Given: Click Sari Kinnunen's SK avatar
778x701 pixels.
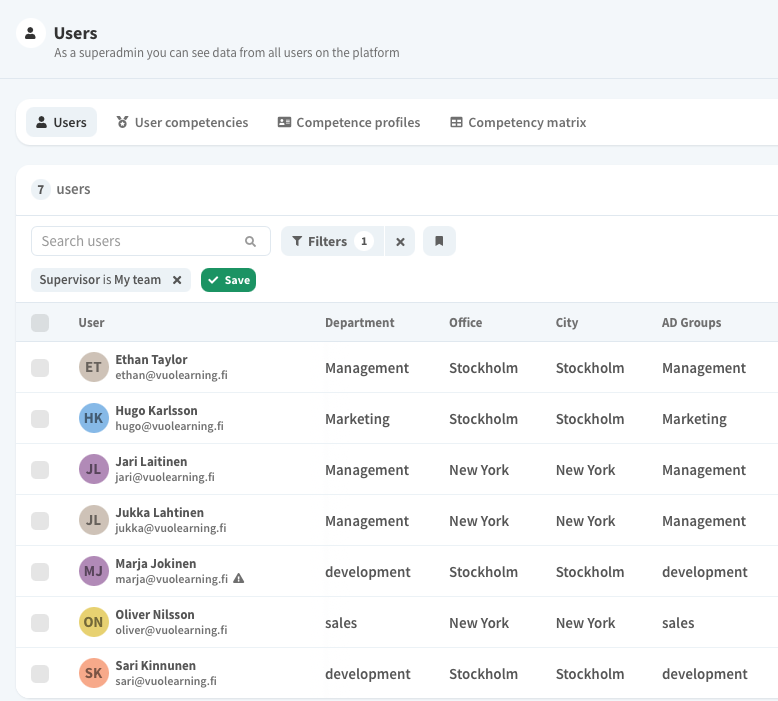Looking at the screenshot, I should 94,673.
